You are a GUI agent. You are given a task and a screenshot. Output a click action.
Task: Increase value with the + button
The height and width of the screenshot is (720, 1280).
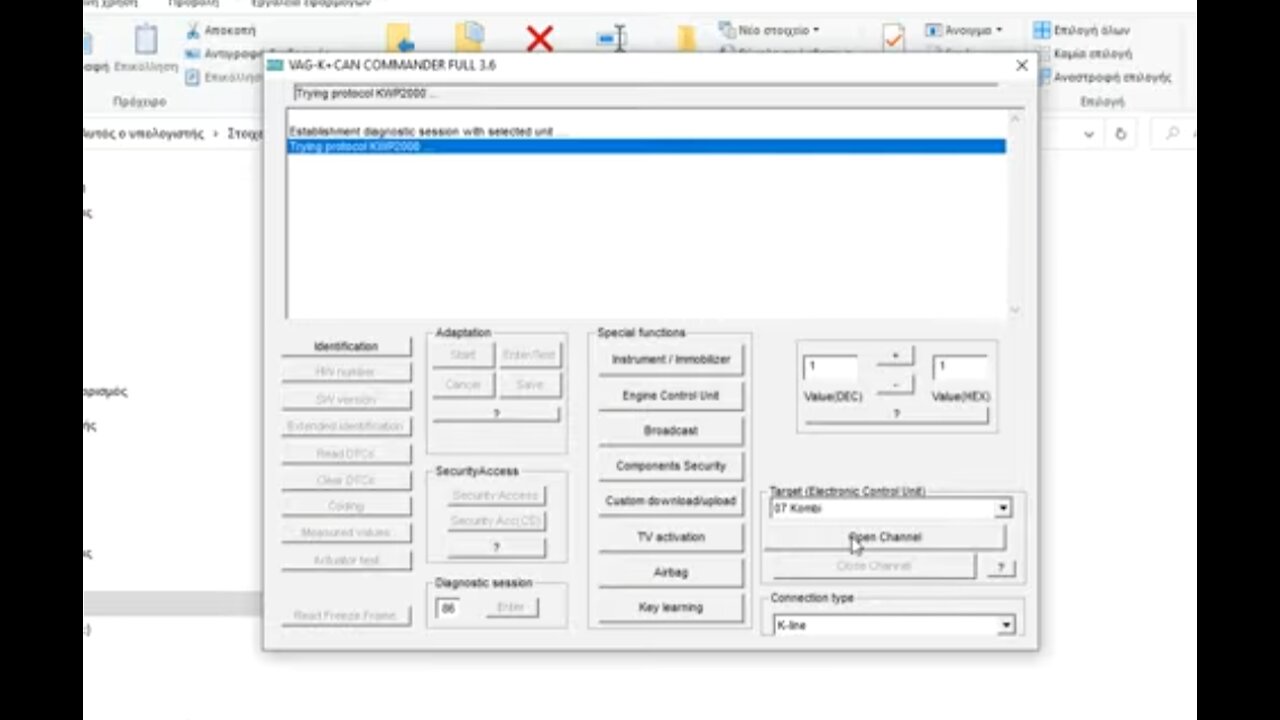click(x=895, y=356)
